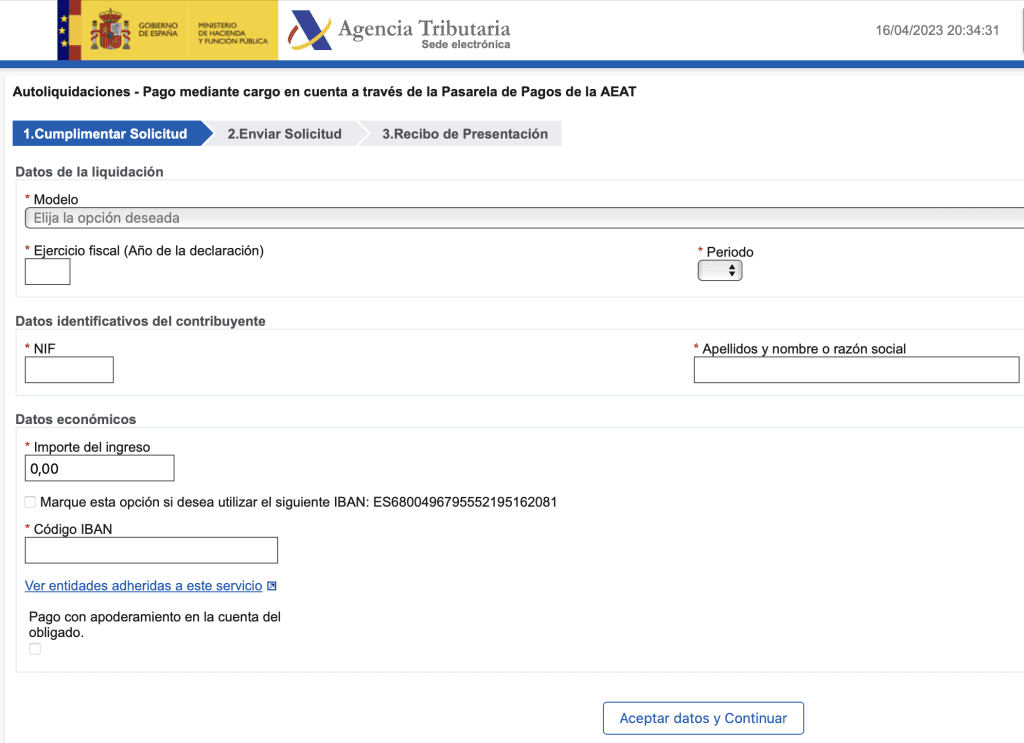This screenshot has height=743, width=1024.
Task: Click the Agencia Tributaria logo icon
Action: click(310, 30)
